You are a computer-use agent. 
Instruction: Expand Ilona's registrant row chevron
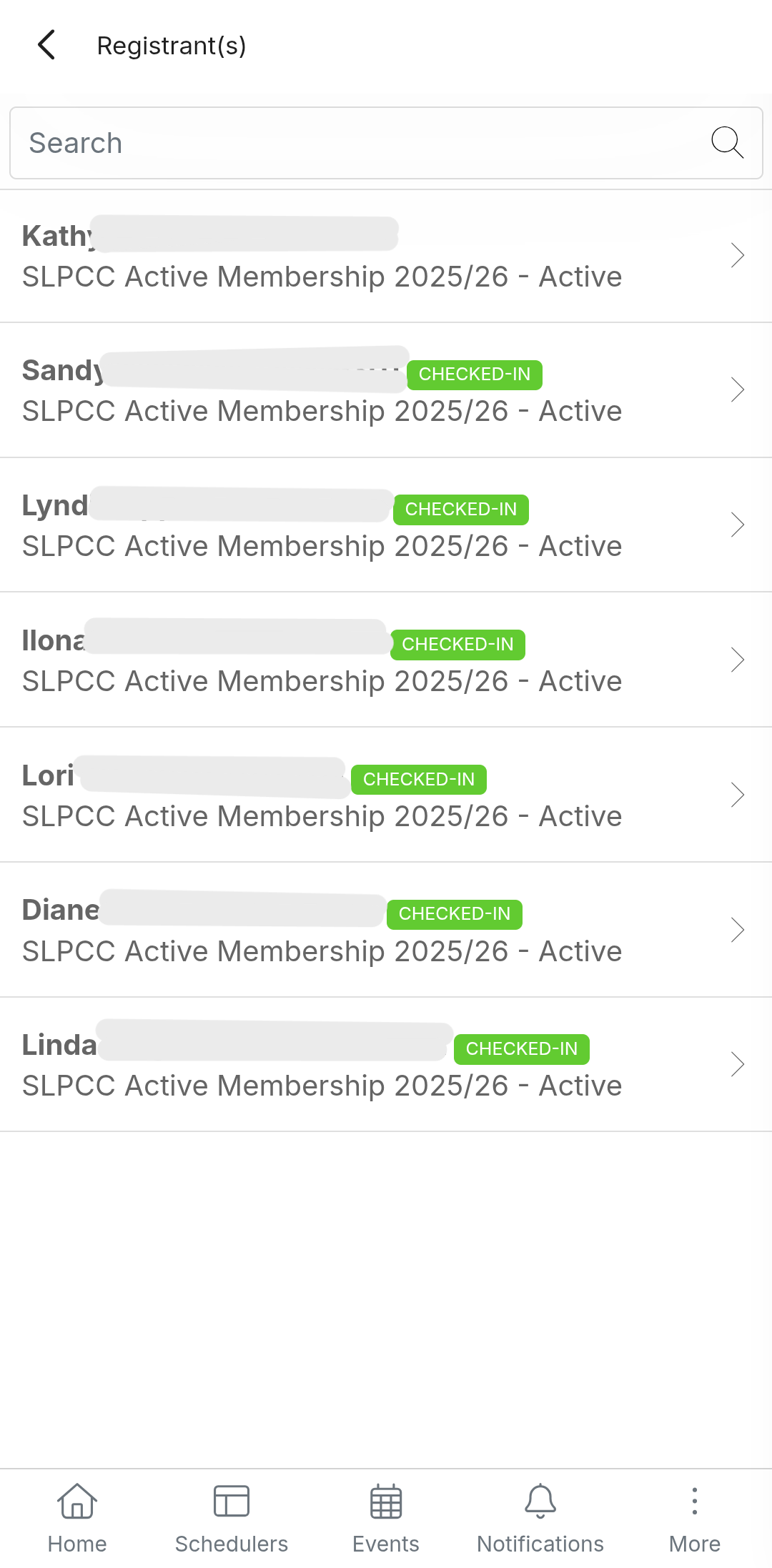[x=738, y=660]
